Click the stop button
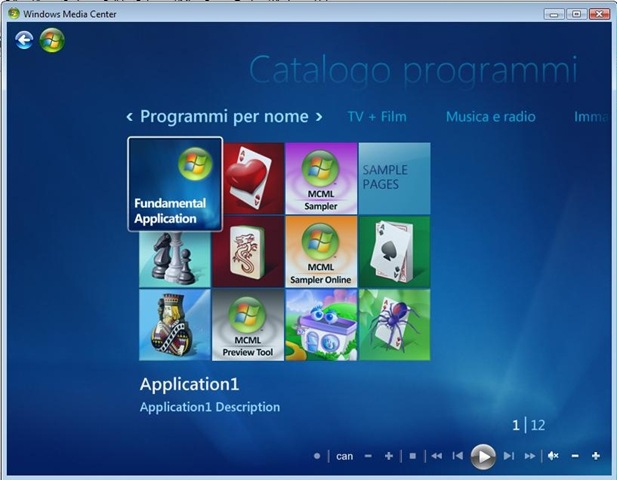 pyautogui.click(x=412, y=456)
